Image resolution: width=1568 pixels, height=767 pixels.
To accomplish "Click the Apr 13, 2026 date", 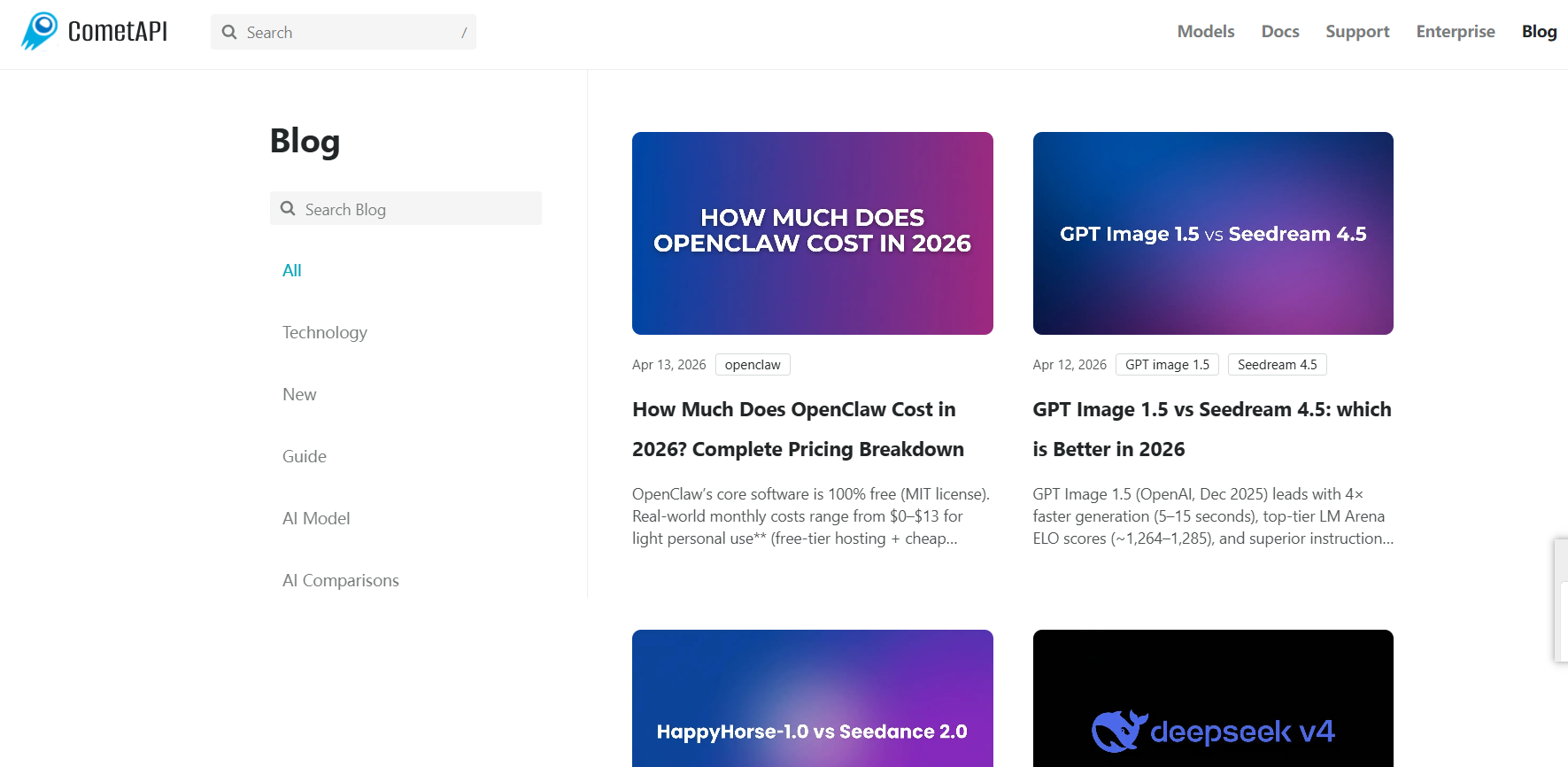I will click(x=669, y=365).
